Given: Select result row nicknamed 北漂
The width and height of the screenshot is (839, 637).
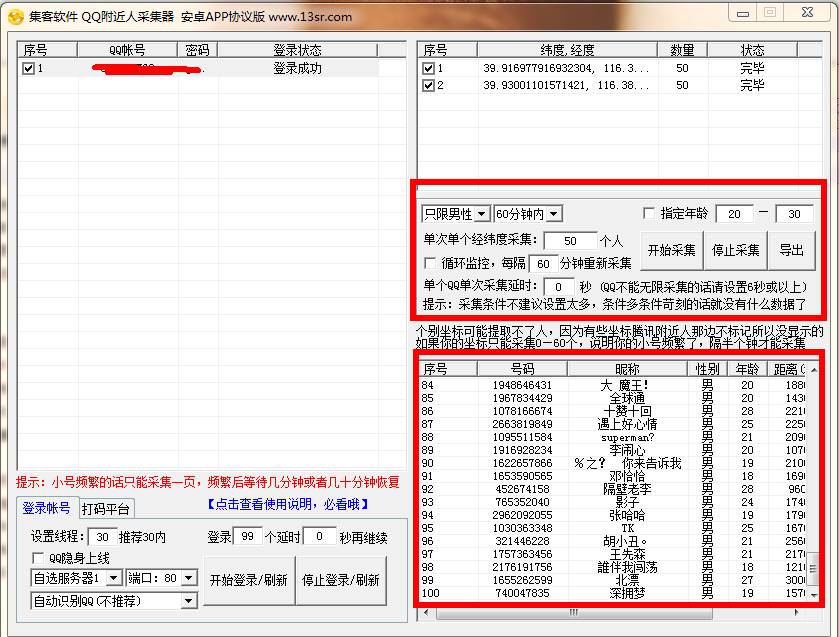Looking at the screenshot, I should [x=613, y=580].
